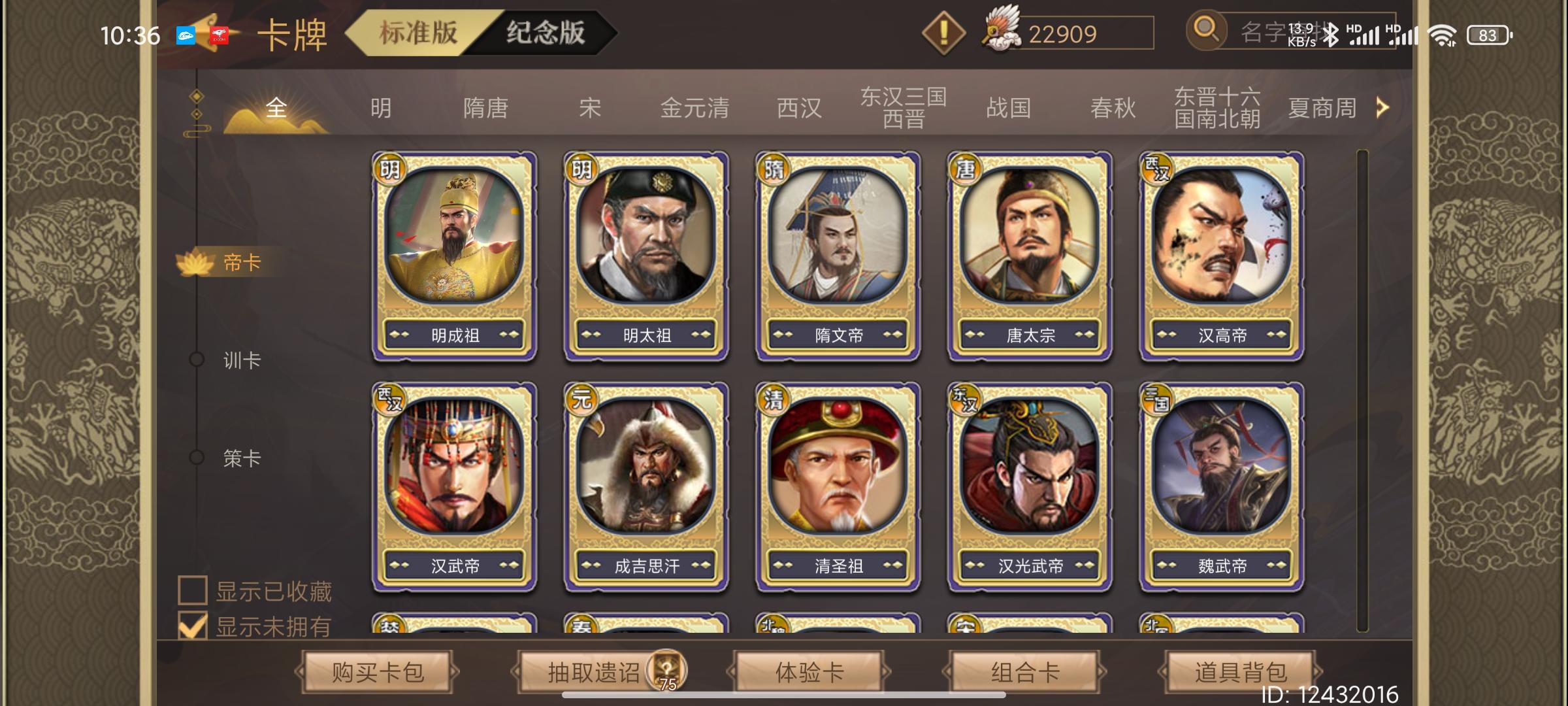Click the 购买卡包 button
1568x706 pixels.
coord(378,671)
